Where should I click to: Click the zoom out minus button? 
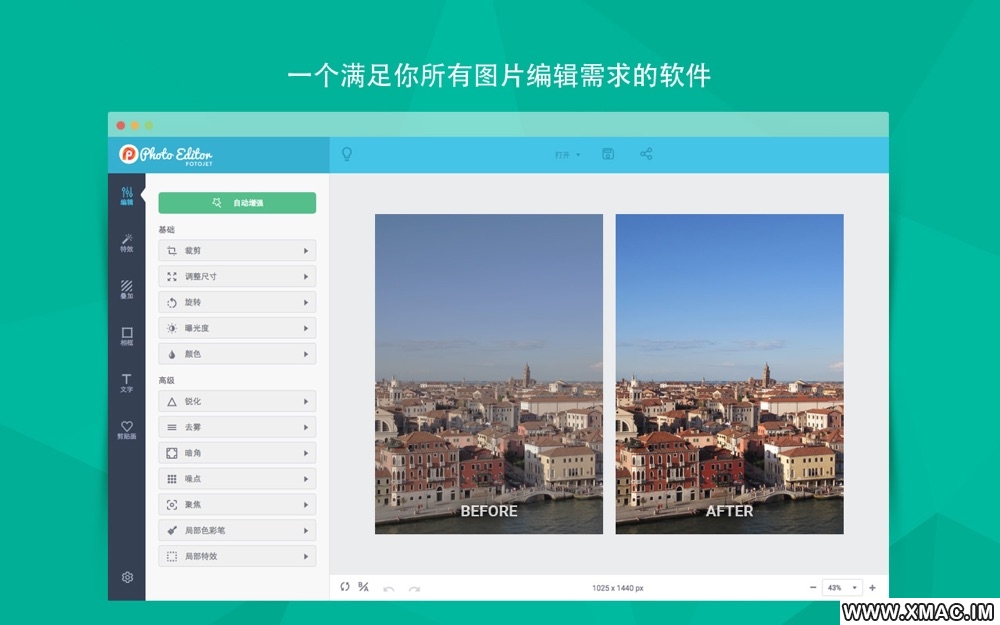pos(813,587)
